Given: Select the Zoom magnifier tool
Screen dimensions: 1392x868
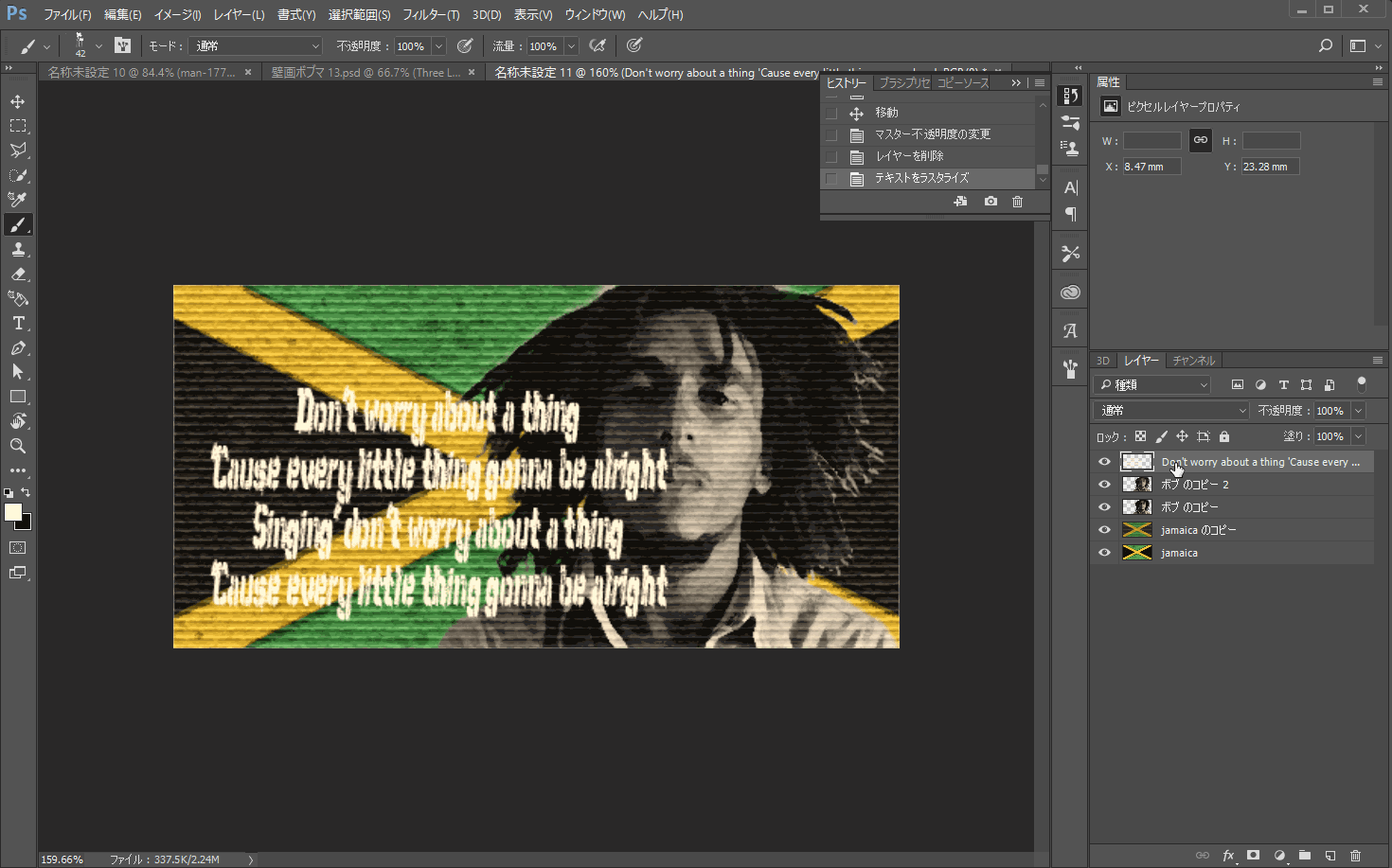Looking at the screenshot, I should click(x=18, y=446).
